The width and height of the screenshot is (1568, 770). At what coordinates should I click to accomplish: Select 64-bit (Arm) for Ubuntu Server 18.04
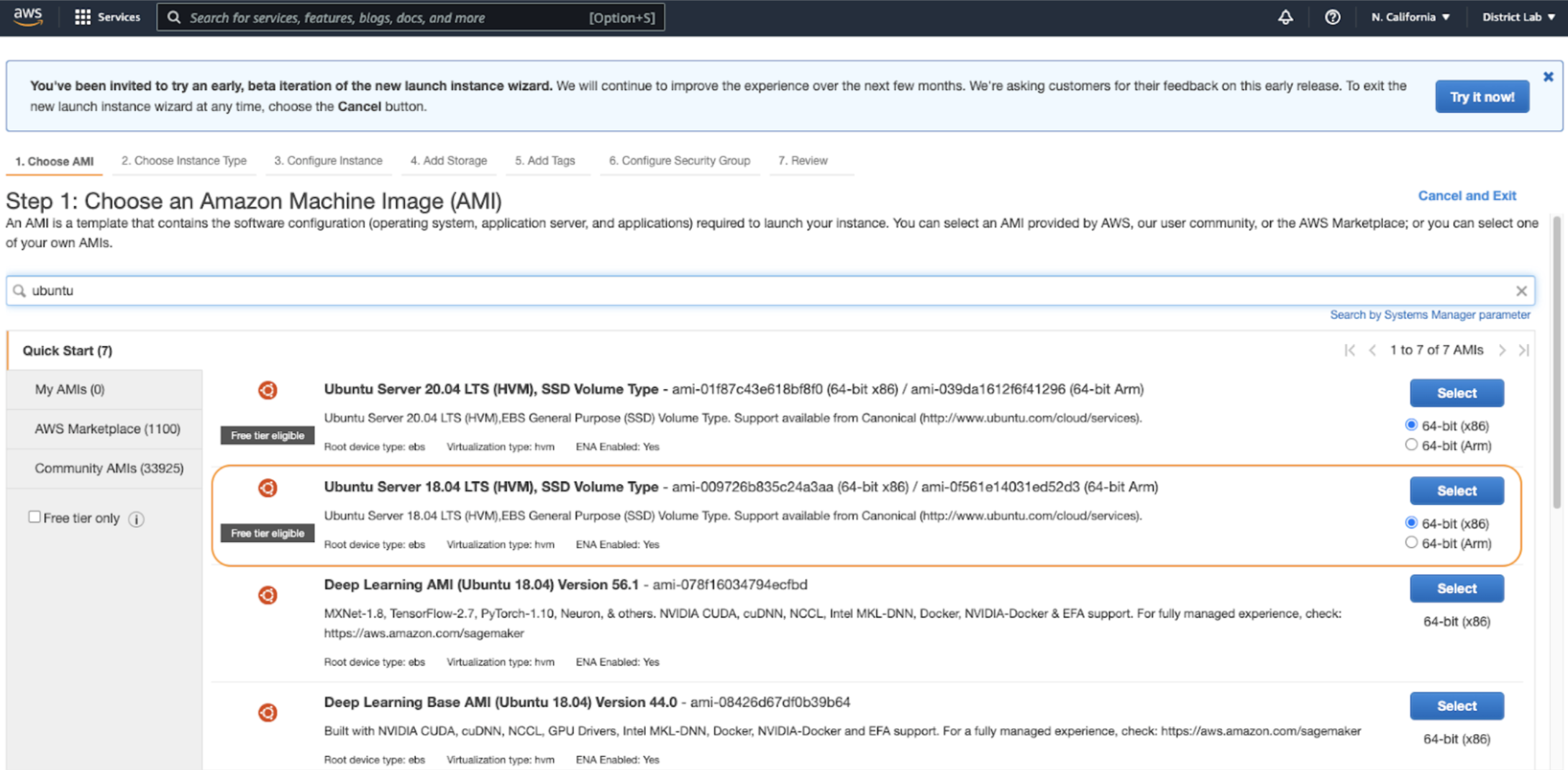pos(1411,543)
